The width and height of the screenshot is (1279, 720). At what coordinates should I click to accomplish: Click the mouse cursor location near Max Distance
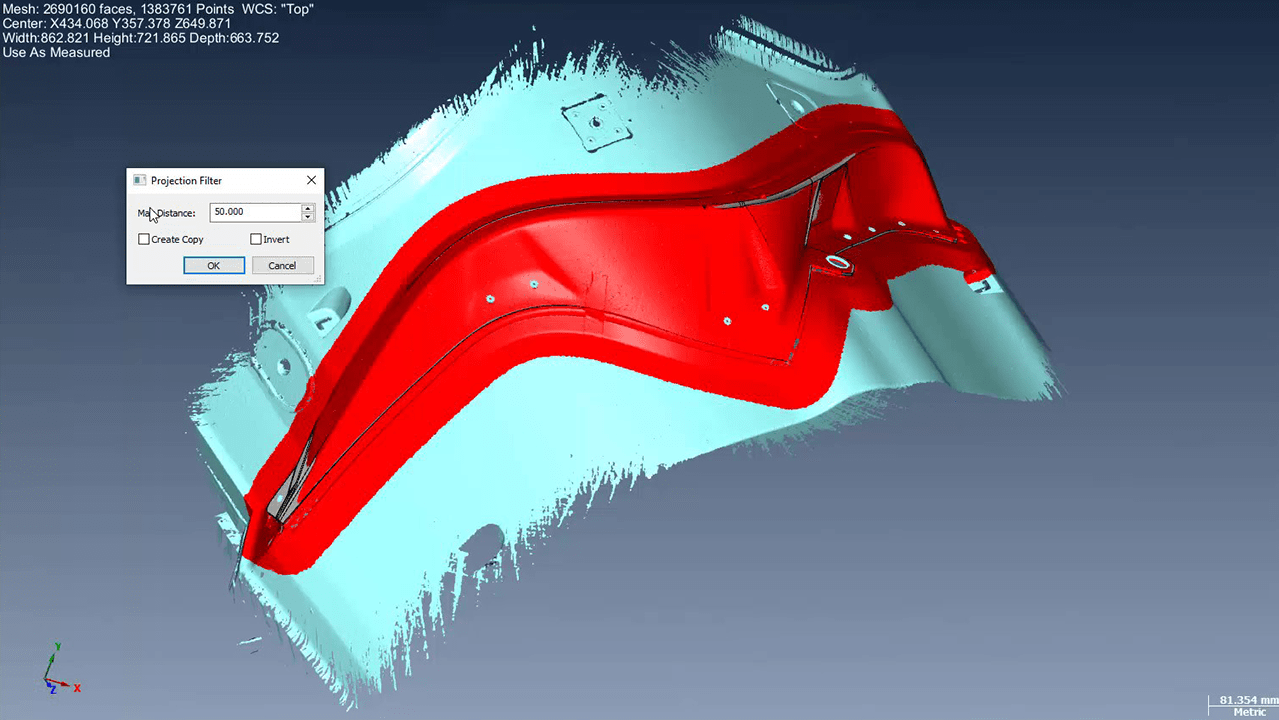tap(152, 214)
